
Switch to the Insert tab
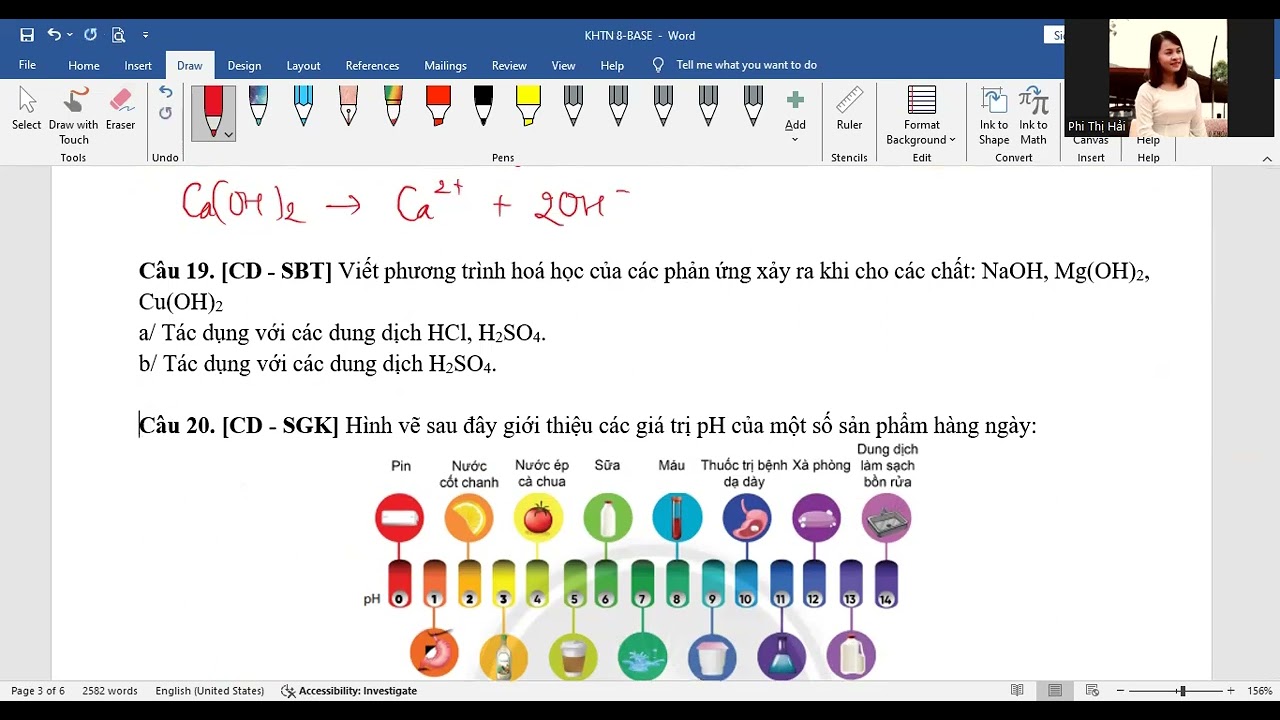pos(138,65)
